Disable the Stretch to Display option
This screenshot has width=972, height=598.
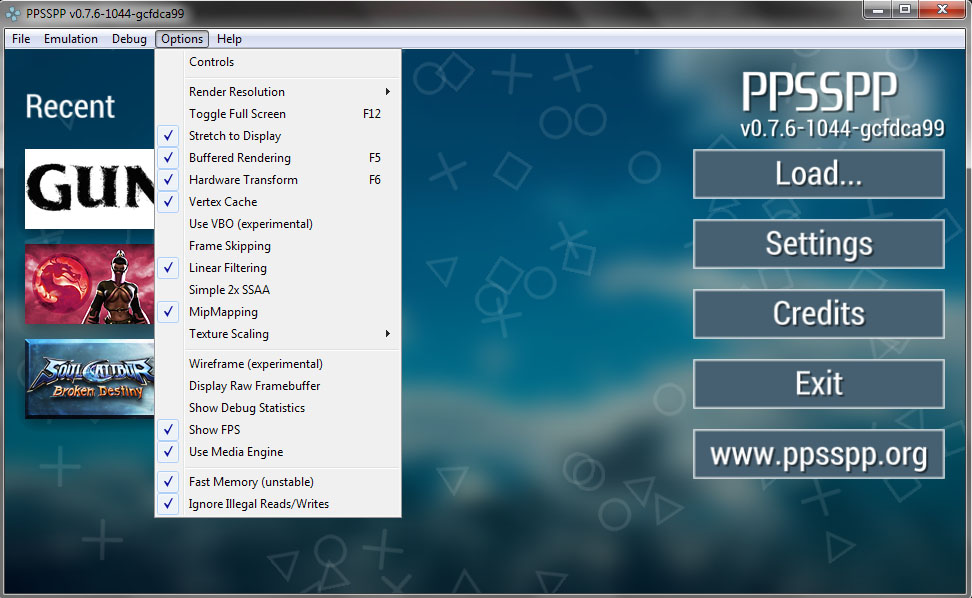point(235,136)
